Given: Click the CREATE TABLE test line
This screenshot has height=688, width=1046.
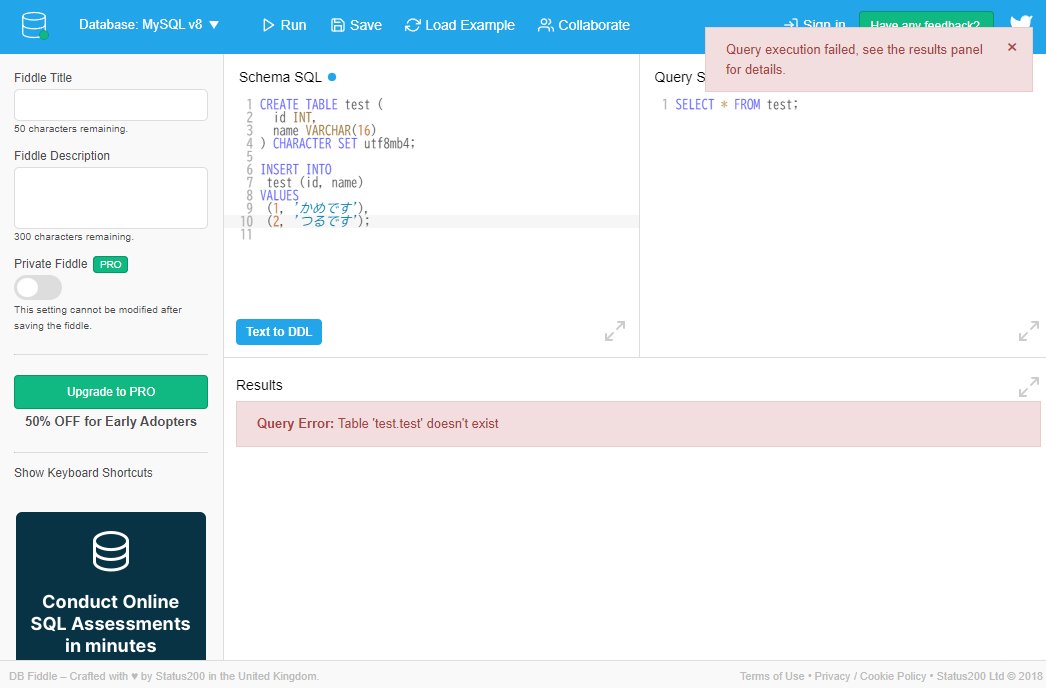Looking at the screenshot, I should (x=322, y=104).
